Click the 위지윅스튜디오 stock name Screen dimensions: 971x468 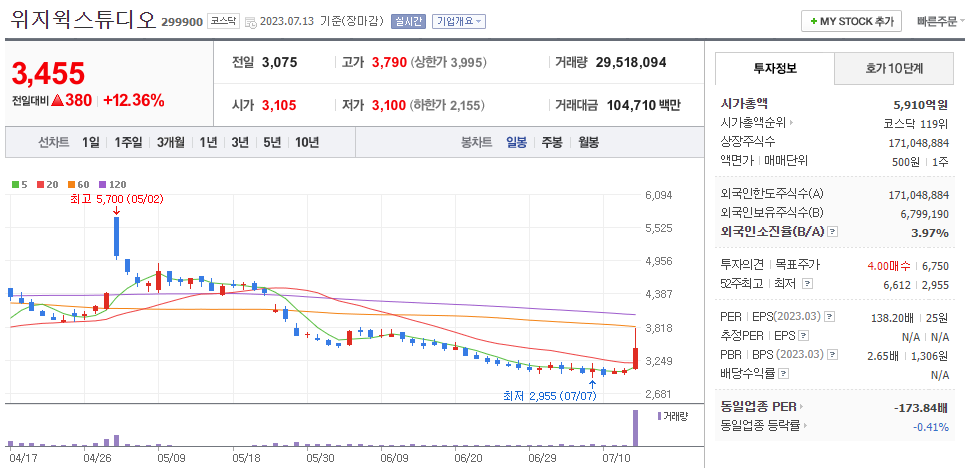[x=83, y=20]
